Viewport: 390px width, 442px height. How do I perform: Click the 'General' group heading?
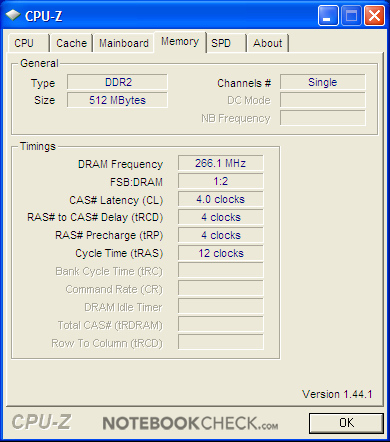click(39, 63)
